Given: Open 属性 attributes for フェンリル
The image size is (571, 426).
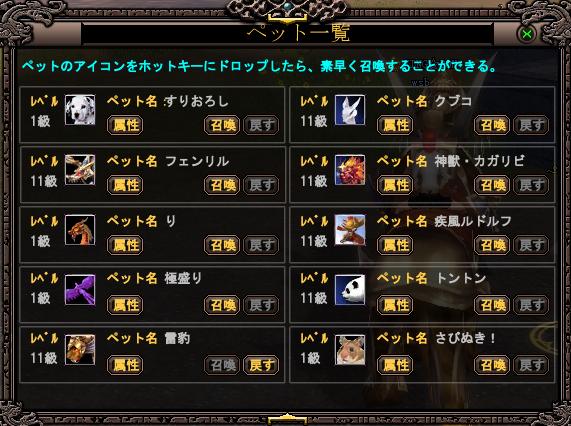Looking at the screenshot, I should coord(125,185).
